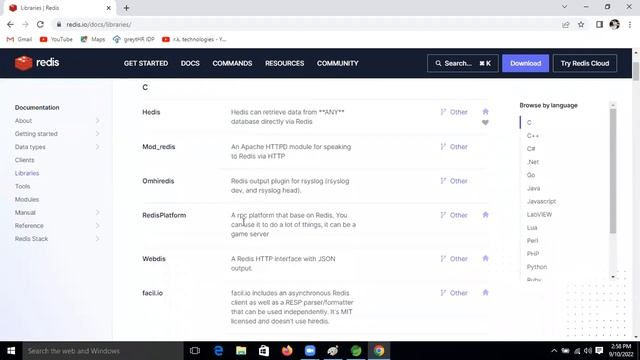640x360 pixels.
Task: Open the Chrome profile avatar
Action: pyautogui.click(x=615, y=24)
